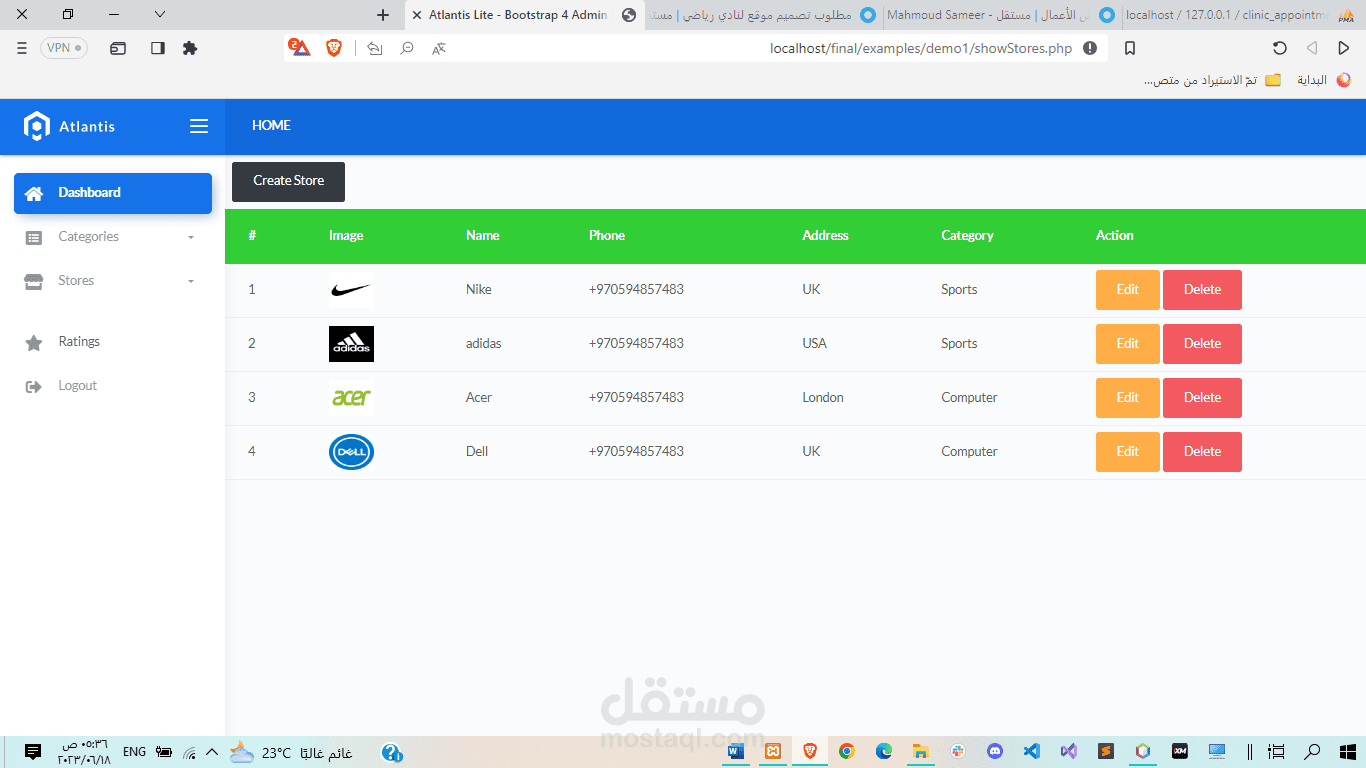Click the Acer logo thumbnail
Image resolution: width=1366 pixels, height=768 pixels.
pos(351,398)
